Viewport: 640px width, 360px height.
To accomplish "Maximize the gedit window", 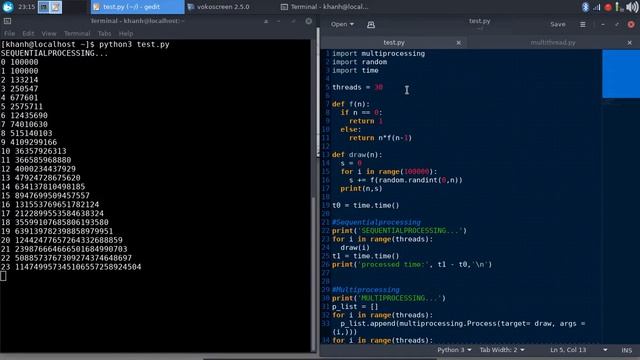I will [x=616, y=24].
